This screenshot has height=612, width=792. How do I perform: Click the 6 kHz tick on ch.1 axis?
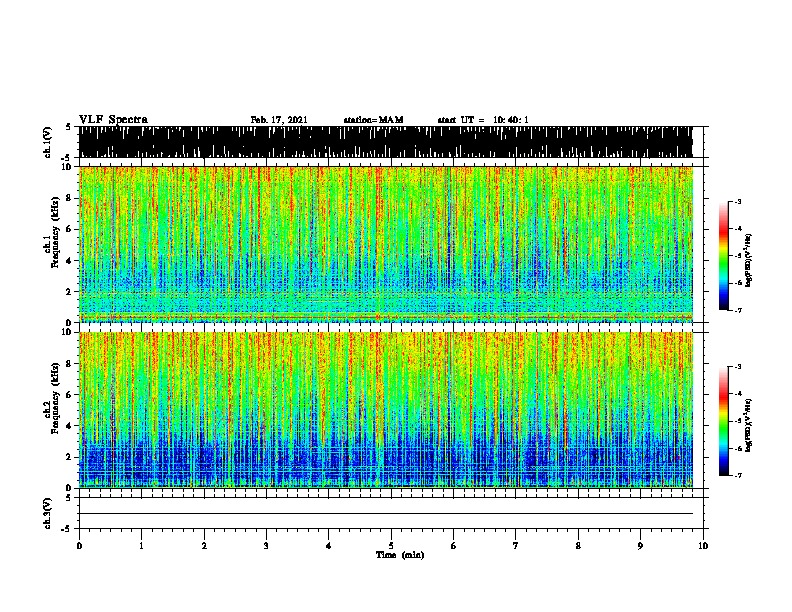click(69, 229)
